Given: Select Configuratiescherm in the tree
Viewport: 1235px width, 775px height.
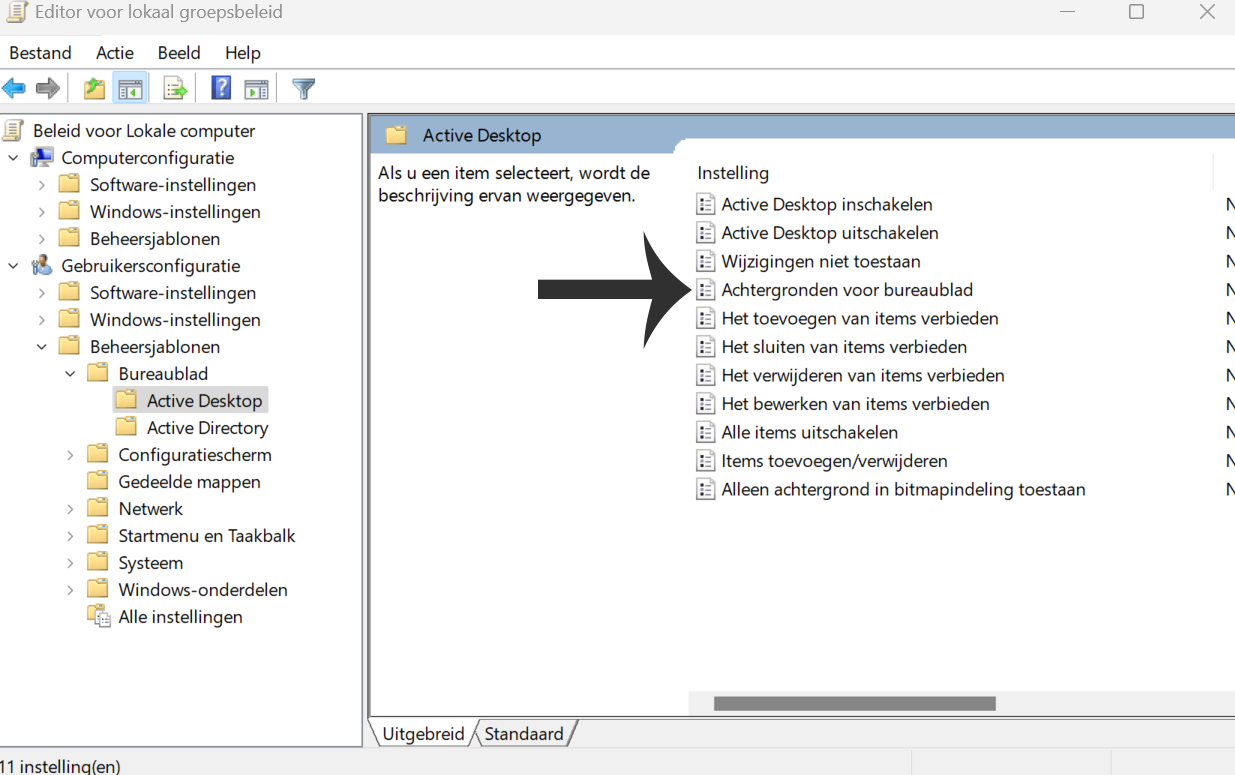Looking at the screenshot, I should point(194,454).
